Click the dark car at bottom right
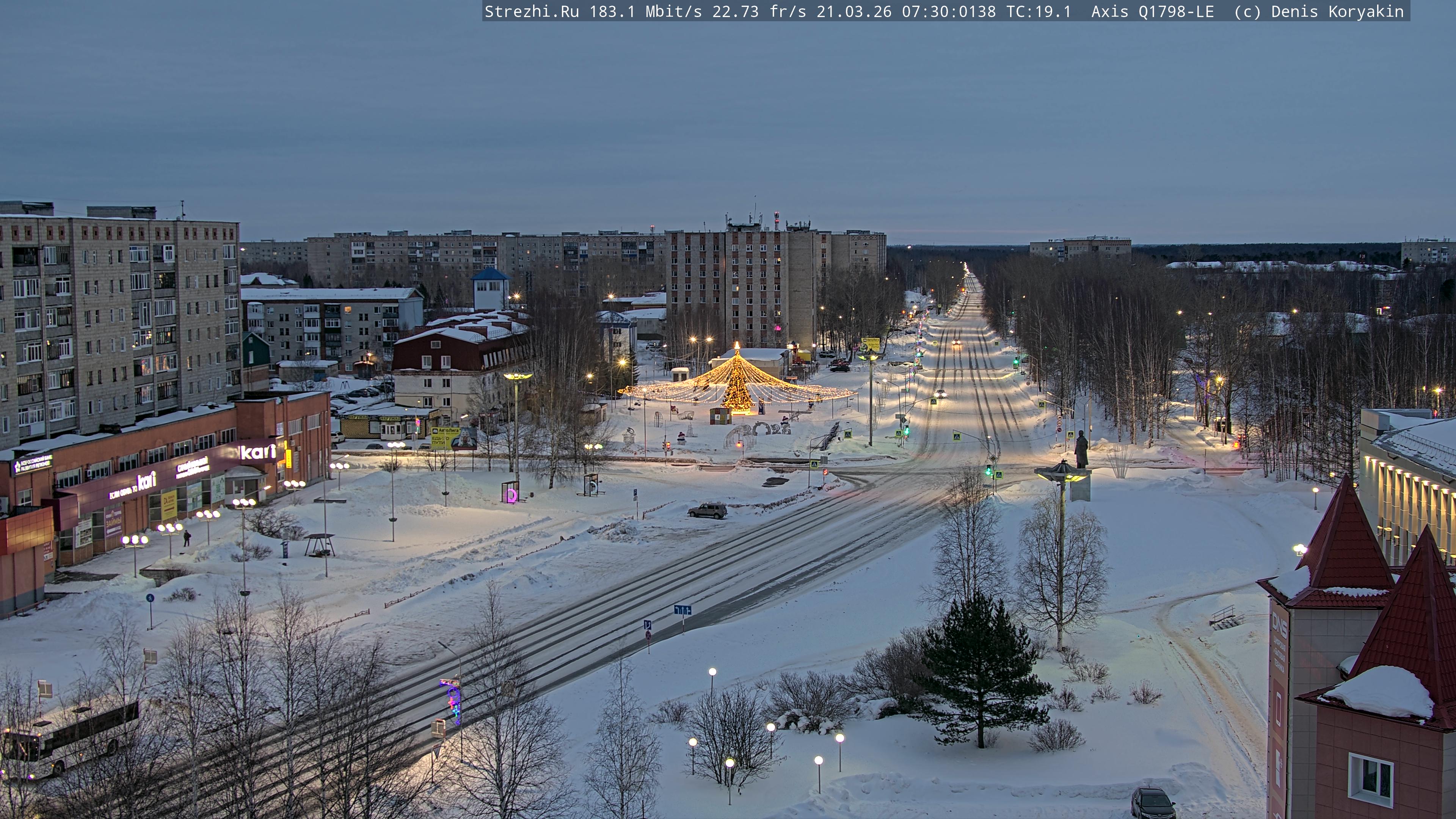Viewport: 1456px width, 819px height. pos(1153,803)
